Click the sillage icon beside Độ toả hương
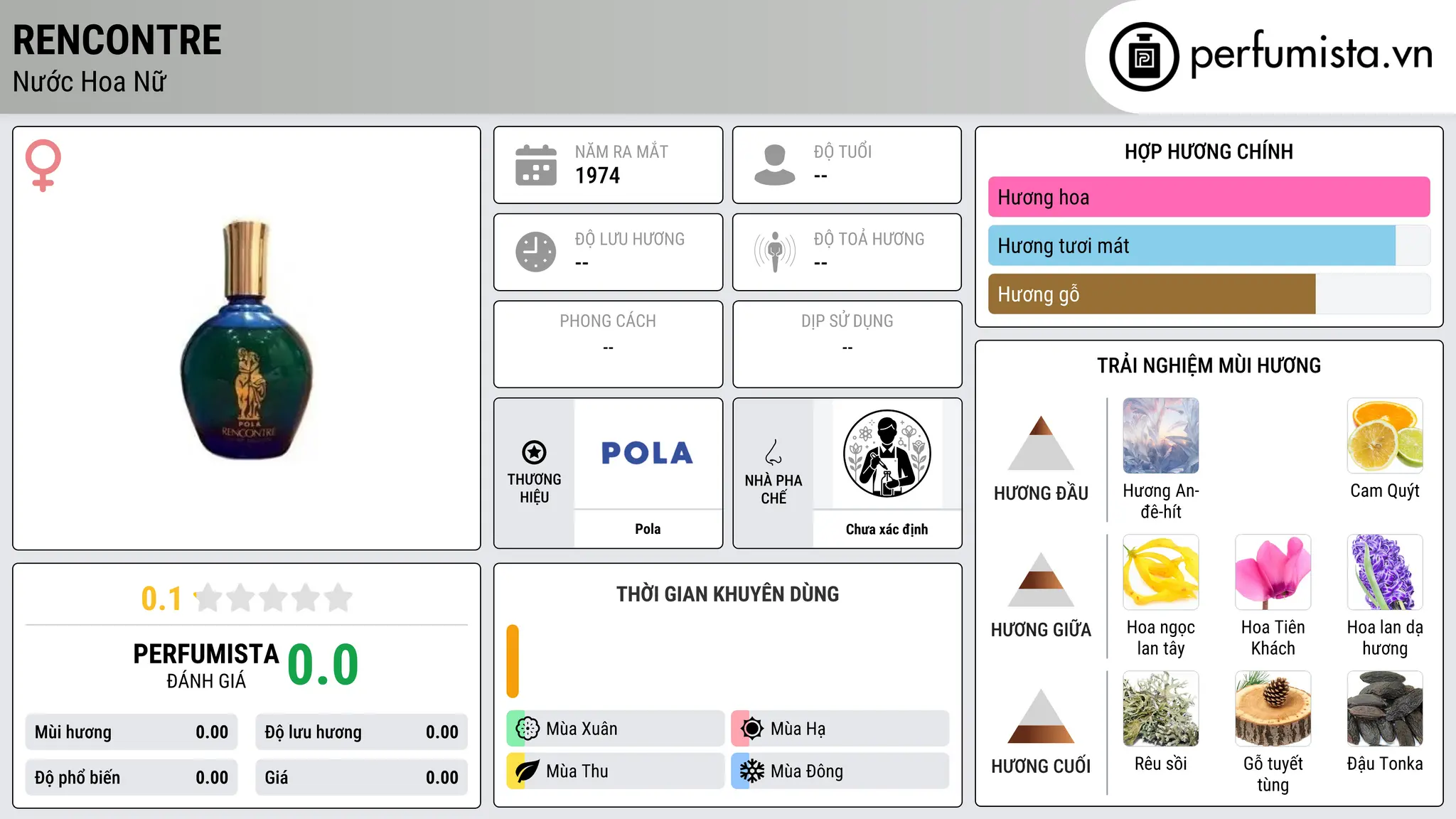This screenshot has width=1456, height=819. click(x=774, y=252)
